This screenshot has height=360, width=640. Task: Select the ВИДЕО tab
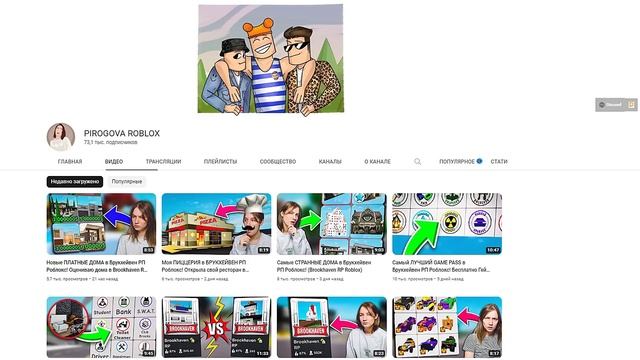click(114, 162)
